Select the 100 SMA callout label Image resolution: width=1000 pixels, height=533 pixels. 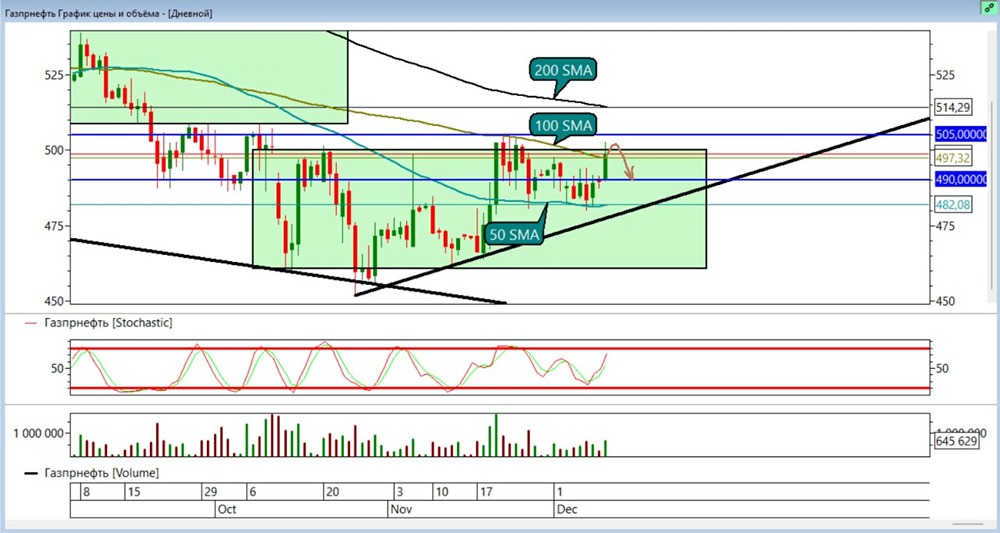pyautogui.click(x=563, y=125)
